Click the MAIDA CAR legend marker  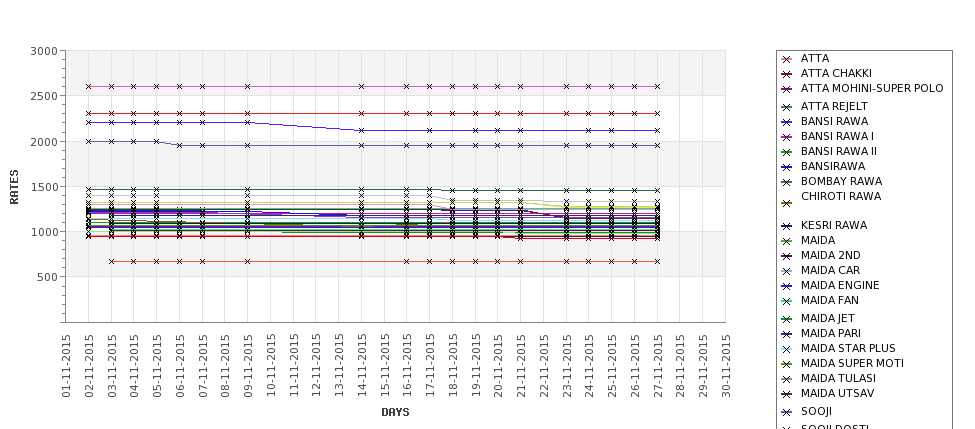(787, 270)
